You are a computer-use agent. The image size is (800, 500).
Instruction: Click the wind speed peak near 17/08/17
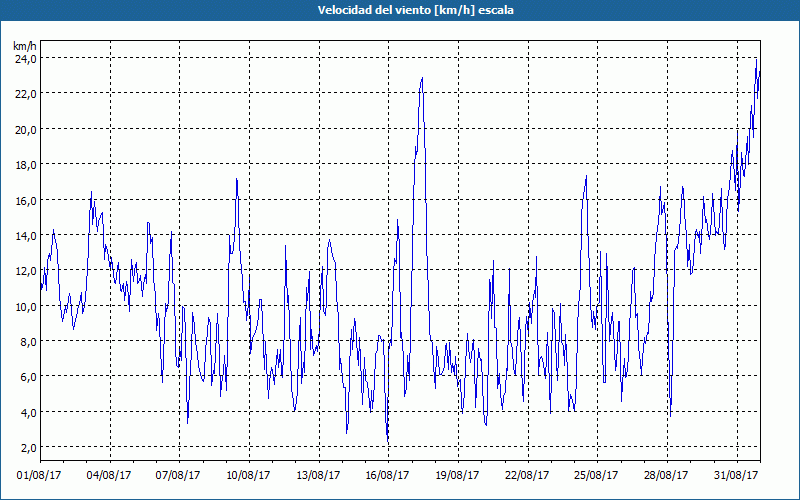(x=422, y=78)
